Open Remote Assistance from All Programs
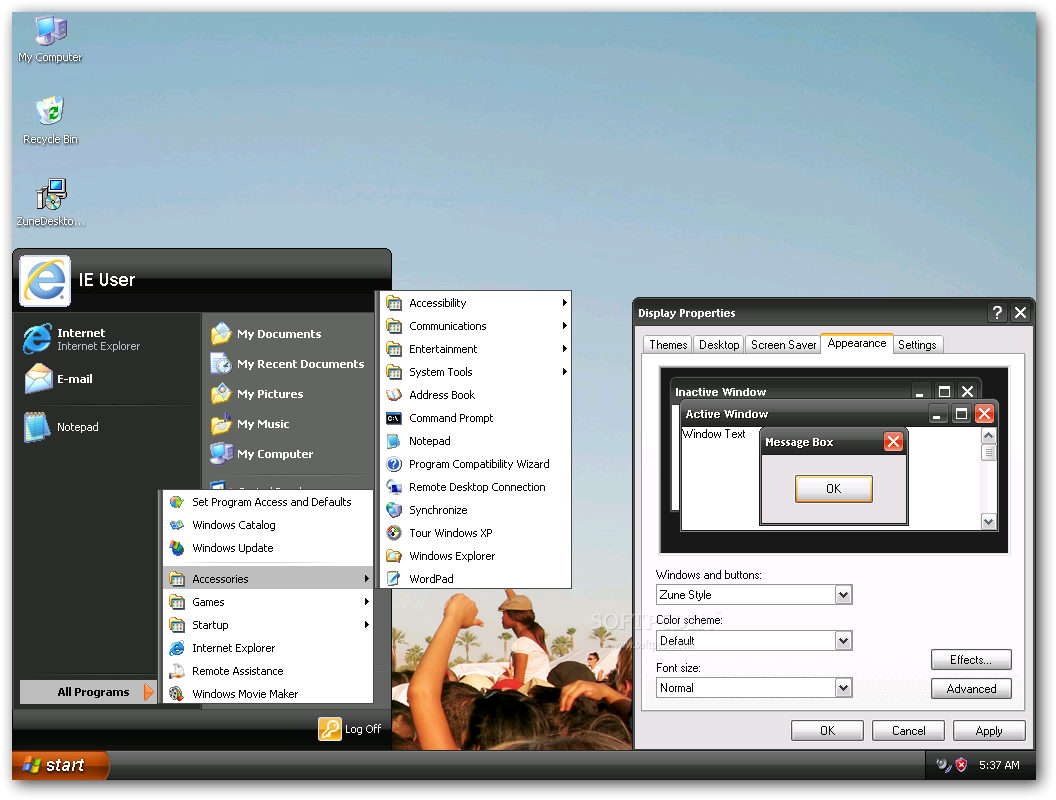 click(x=268, y=671)
